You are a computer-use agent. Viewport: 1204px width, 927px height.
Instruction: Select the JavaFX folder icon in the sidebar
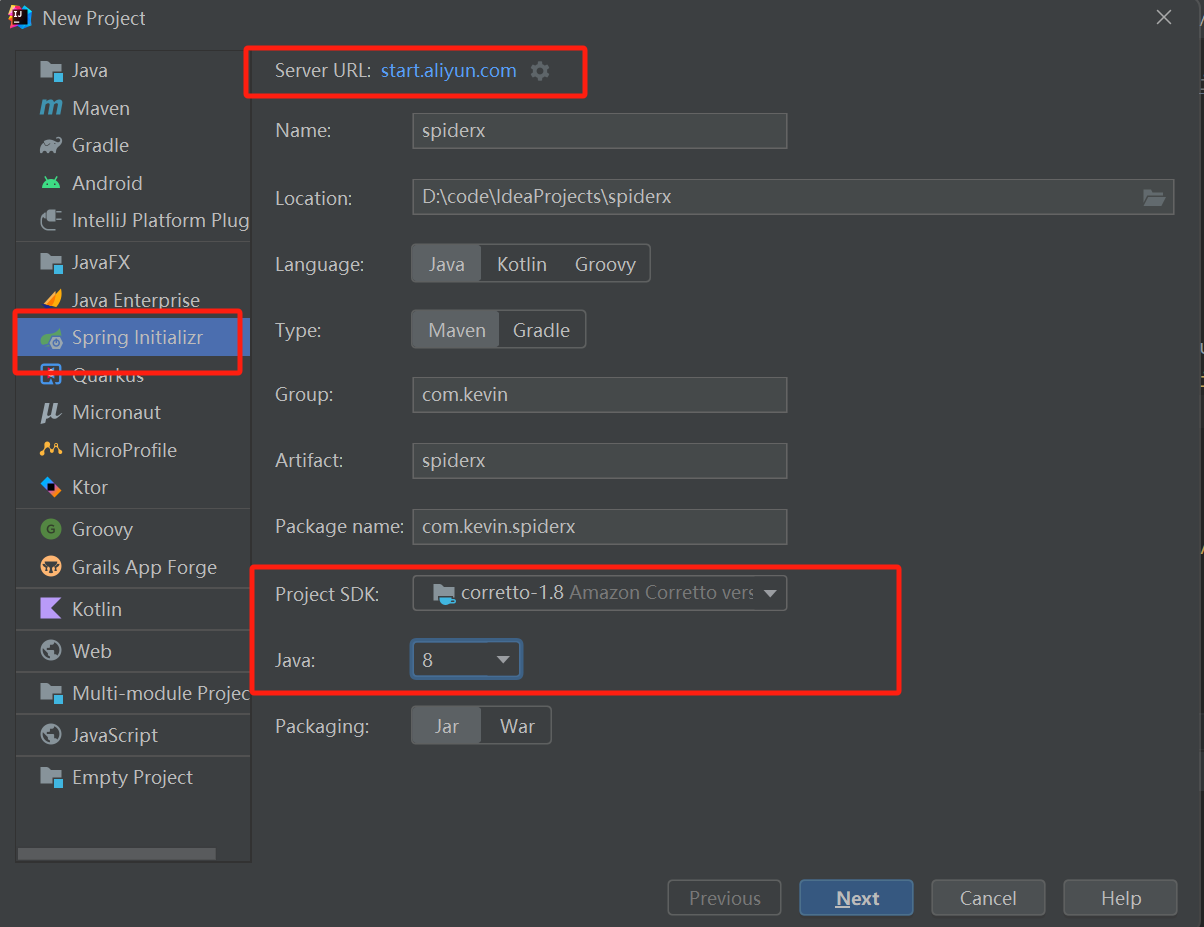(x=51, y=263)
